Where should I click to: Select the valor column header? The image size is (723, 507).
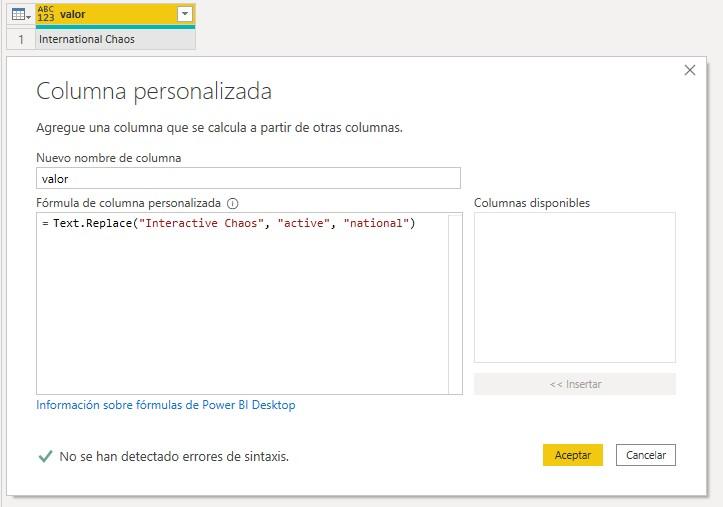click(x=110, y=14)
